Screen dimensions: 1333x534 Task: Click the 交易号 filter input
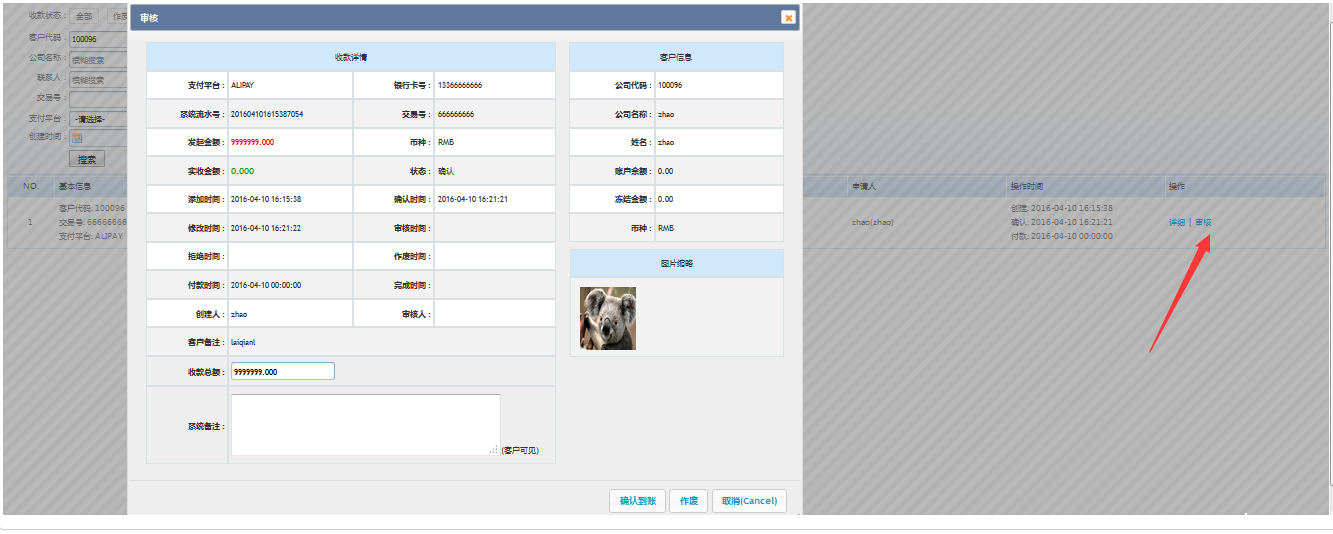98,99
